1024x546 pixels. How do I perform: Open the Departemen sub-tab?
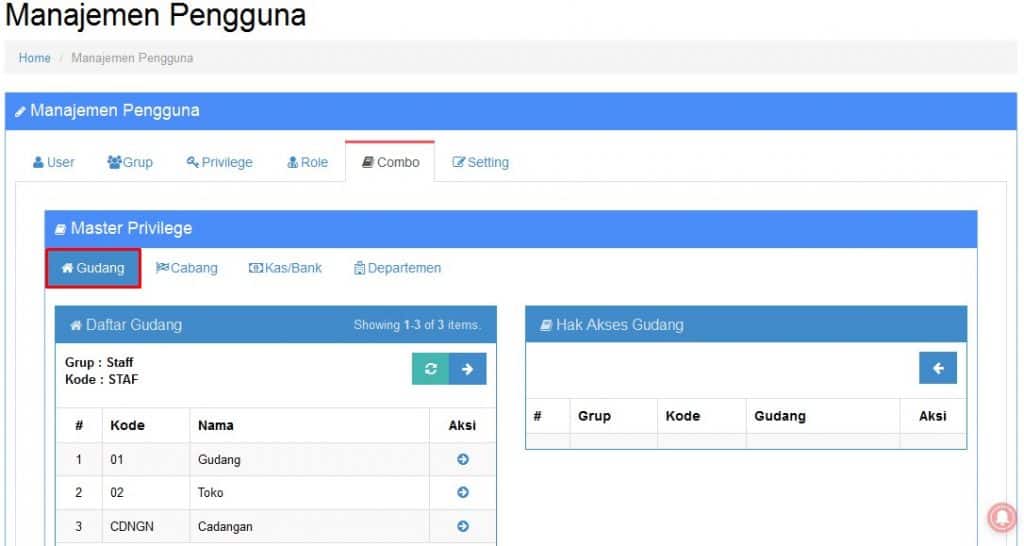pyautogui.click(x=397, y=268)
